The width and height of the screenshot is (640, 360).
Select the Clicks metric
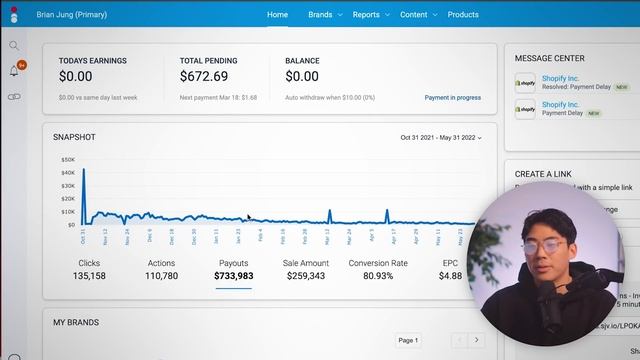(x=89, y=269)
